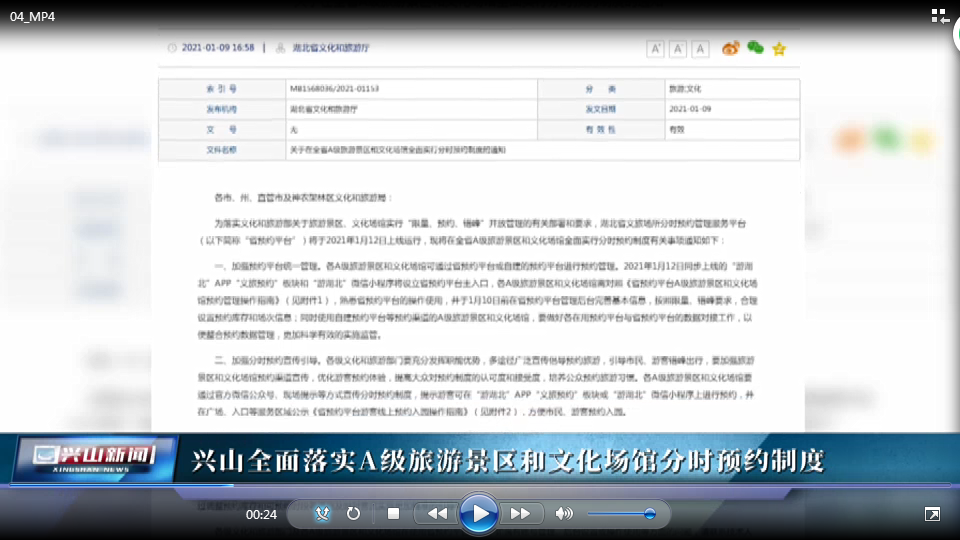Toggle shuffle mode in the player
The height and width of the screenshot is (540, 960).
[322, 514]
